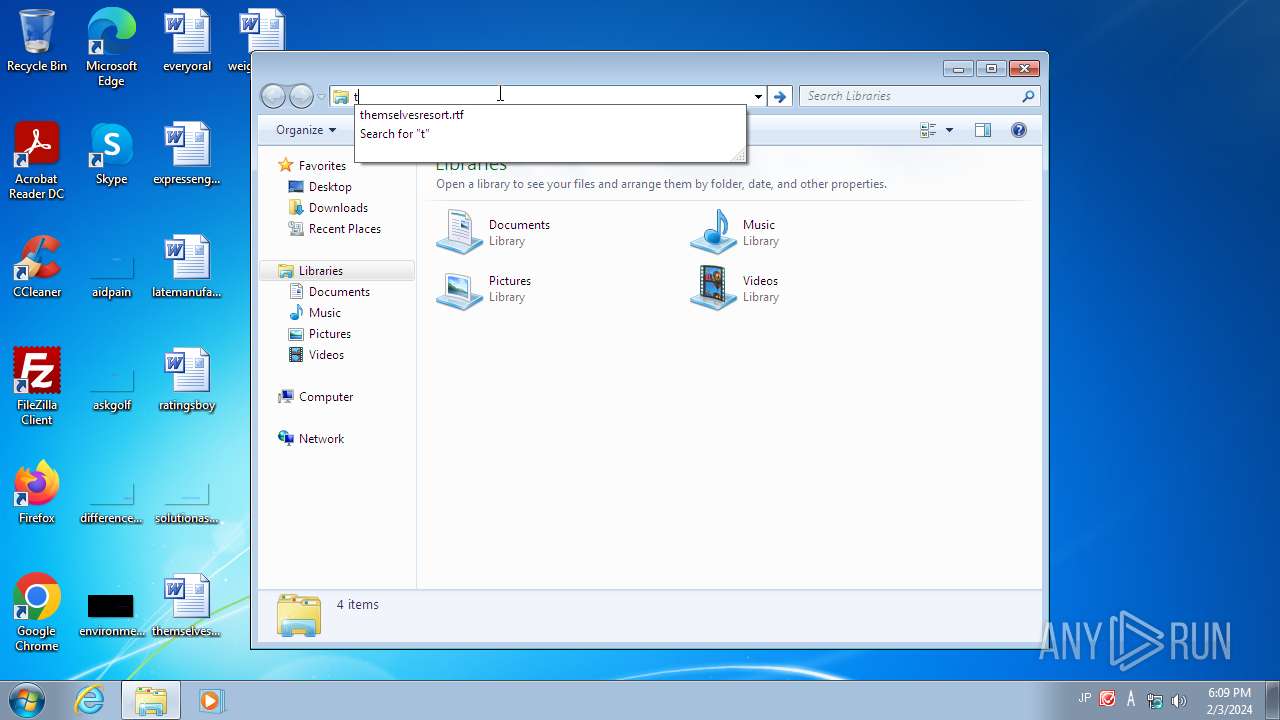Select Downloads under Favorites

click(x=338, y=208)
